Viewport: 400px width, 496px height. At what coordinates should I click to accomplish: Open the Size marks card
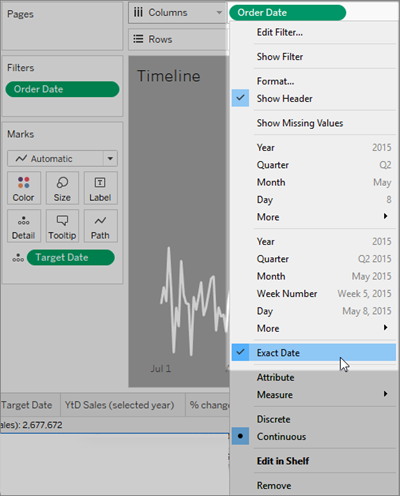point(62,188)
